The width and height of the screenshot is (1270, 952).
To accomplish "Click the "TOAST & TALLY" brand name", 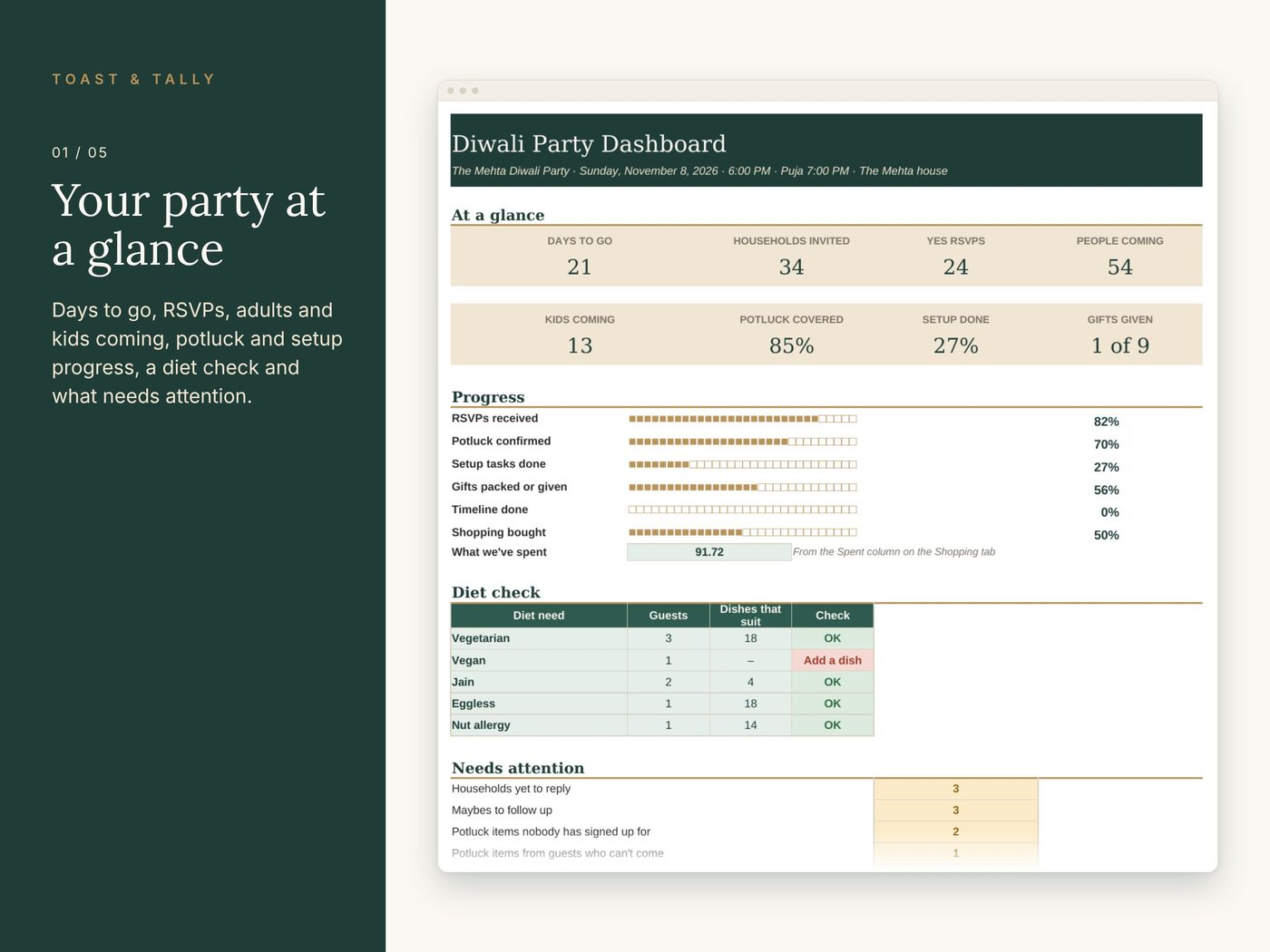I will (x=133, y=80).
